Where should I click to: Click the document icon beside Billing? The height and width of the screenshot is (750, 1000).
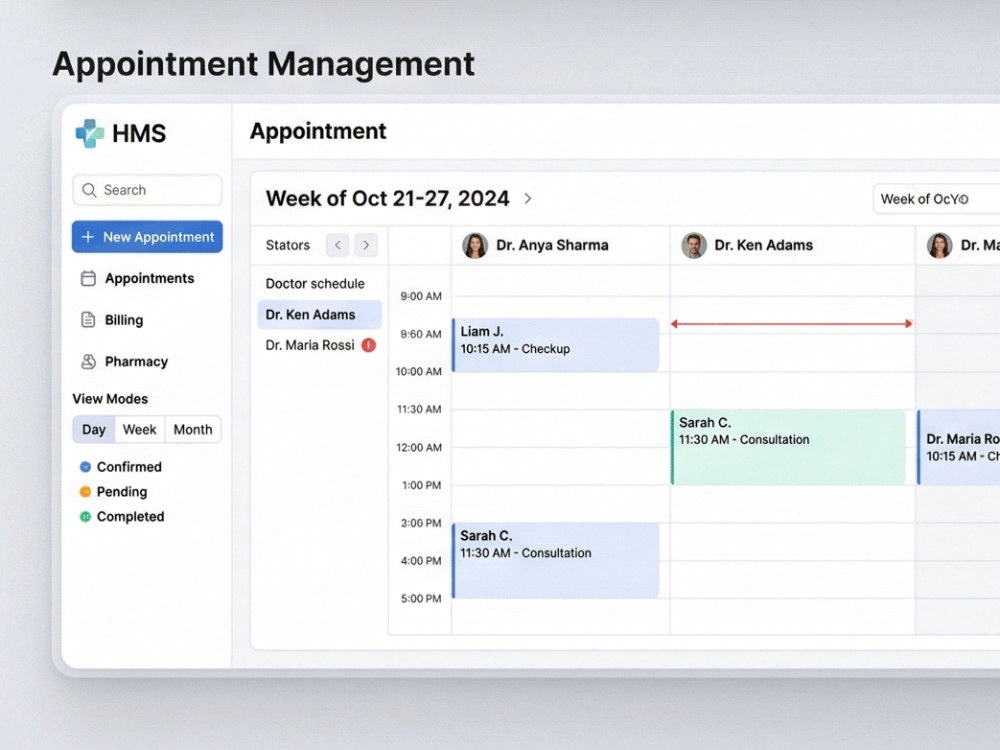88,320
